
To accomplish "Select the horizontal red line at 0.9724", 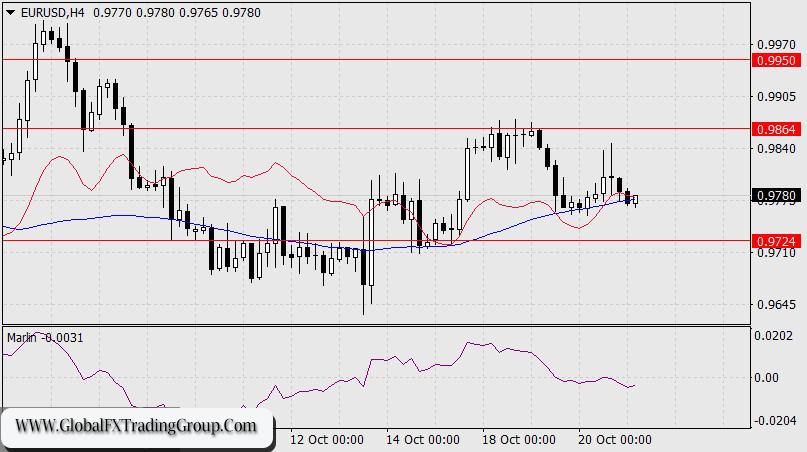I will click(377, 240).
